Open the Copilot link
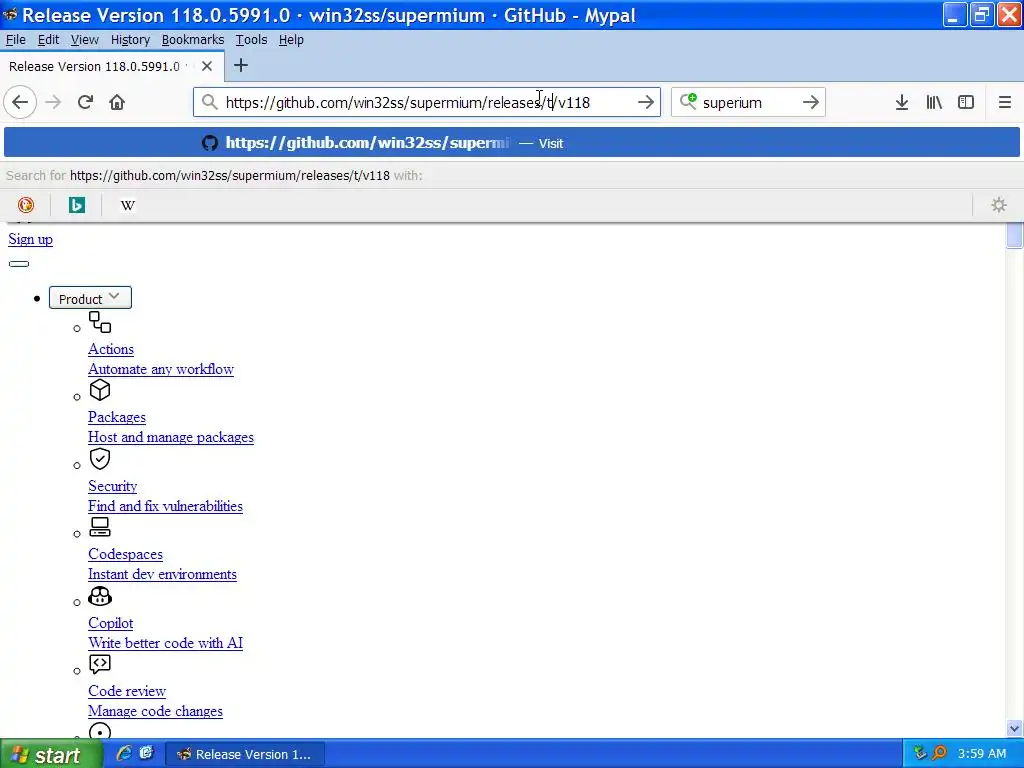The image size is (1024, 768). click(110, 623)
